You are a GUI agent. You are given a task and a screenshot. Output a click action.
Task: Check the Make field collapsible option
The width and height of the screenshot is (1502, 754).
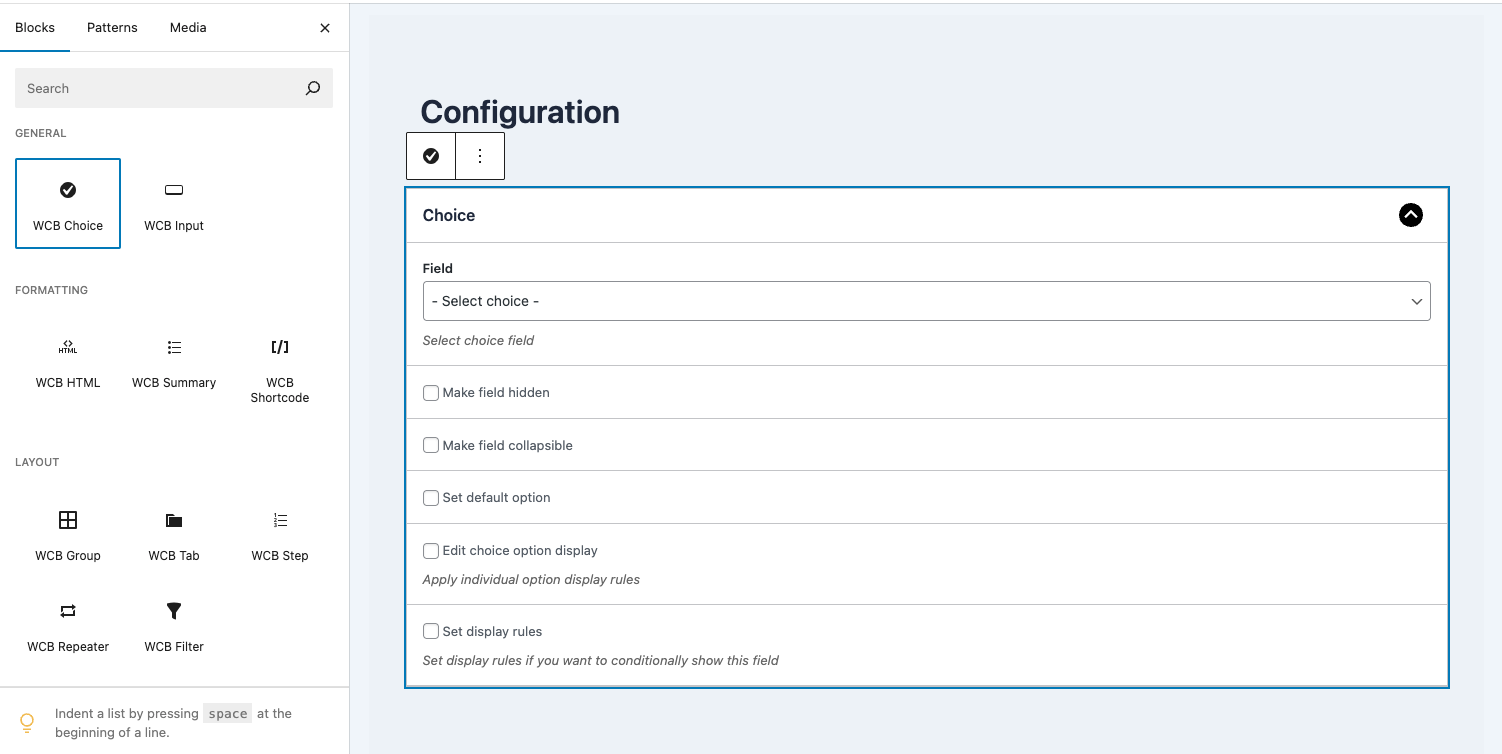pos(431,446)
